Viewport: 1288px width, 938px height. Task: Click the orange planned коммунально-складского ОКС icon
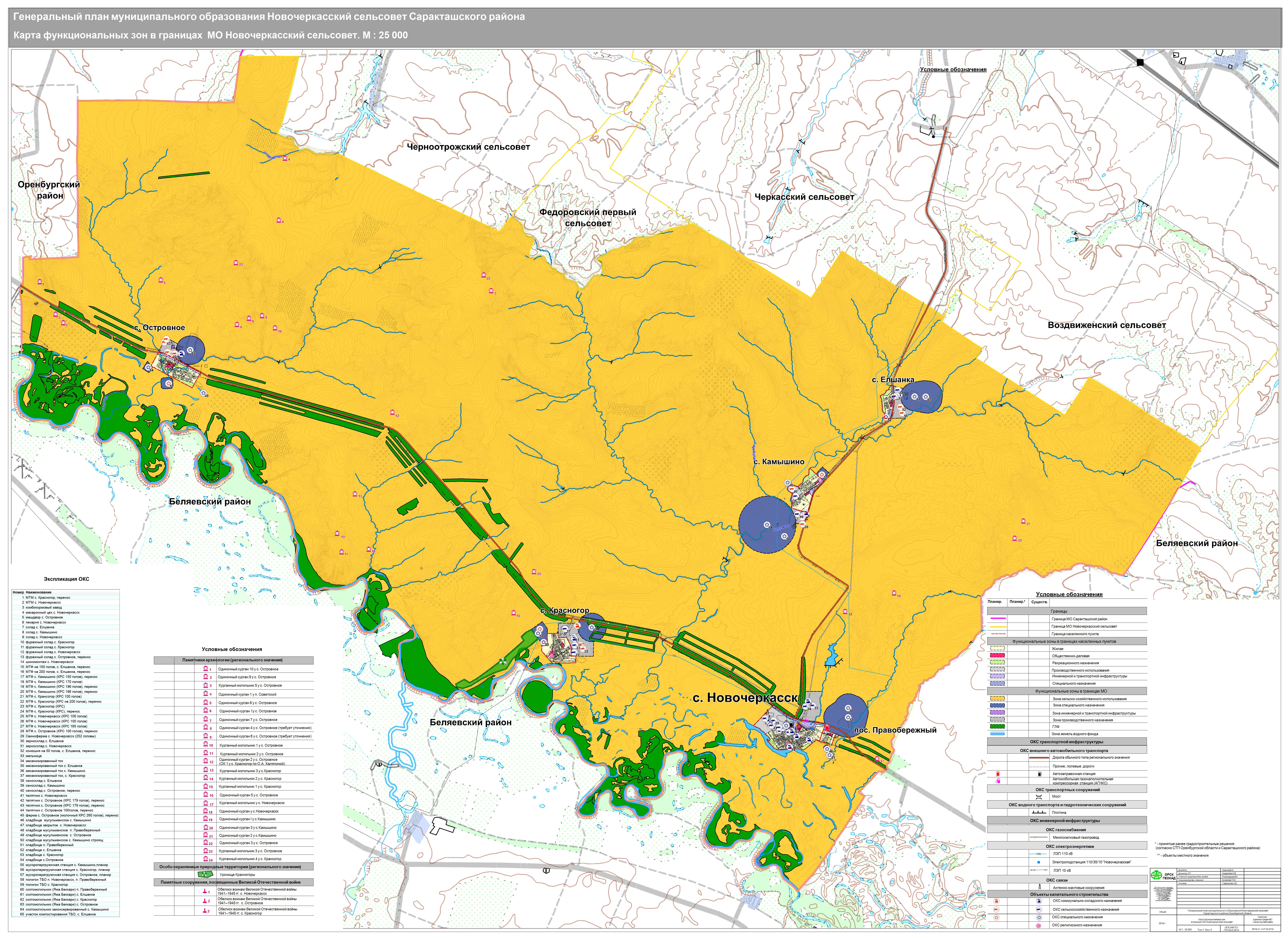(997, 901)
